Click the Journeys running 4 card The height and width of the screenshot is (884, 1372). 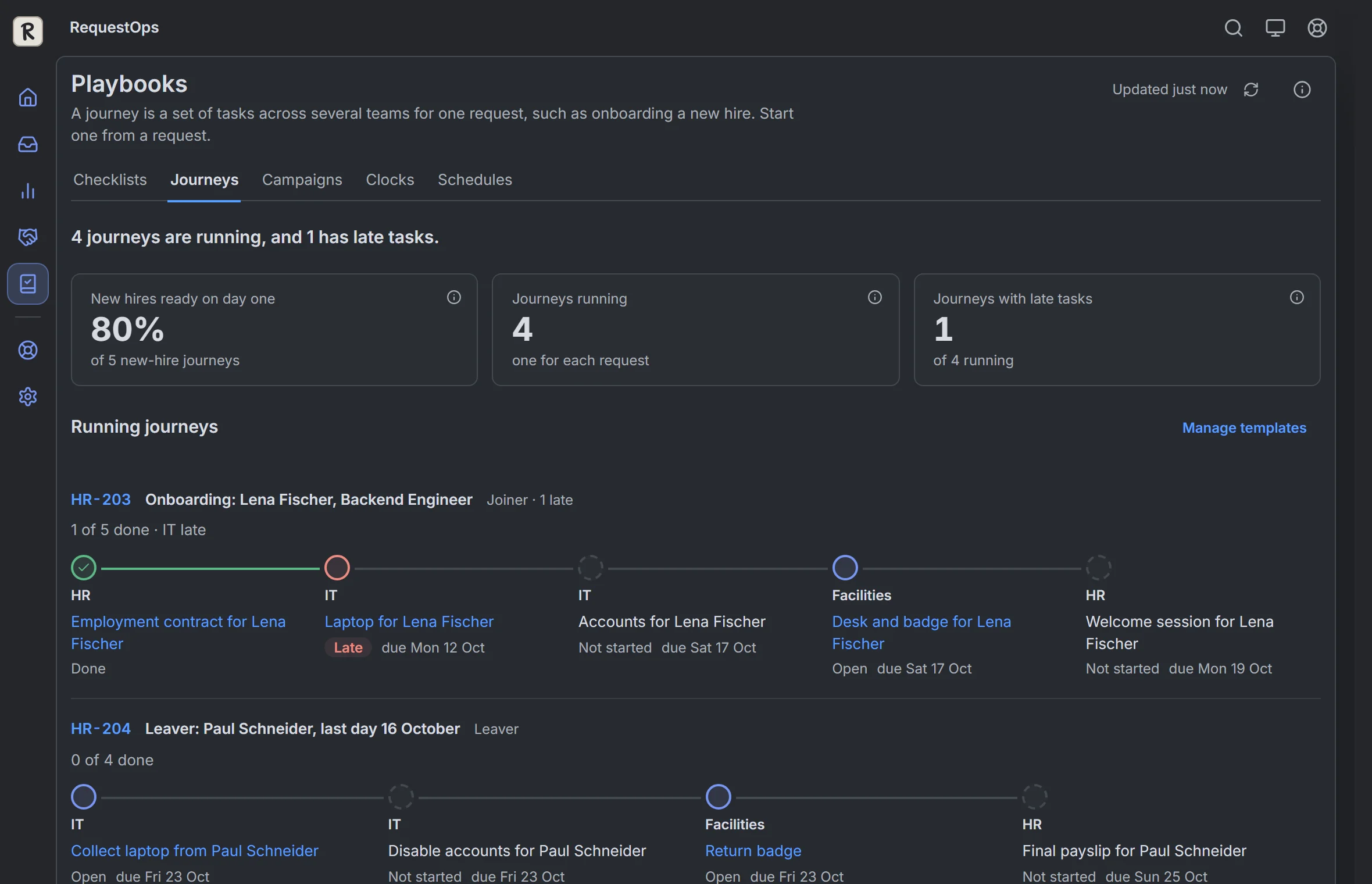click(x=695, y=330)
